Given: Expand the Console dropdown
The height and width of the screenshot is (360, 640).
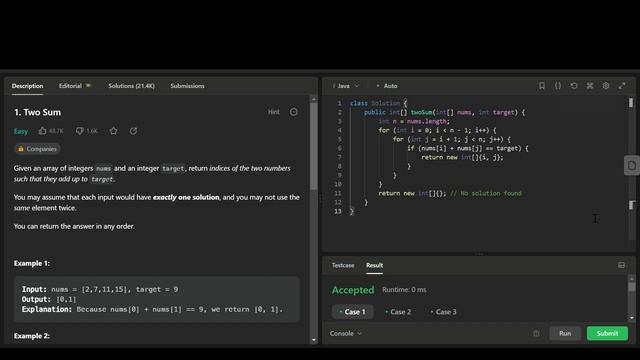Looking at the screenshot, I should click(346, 333).
